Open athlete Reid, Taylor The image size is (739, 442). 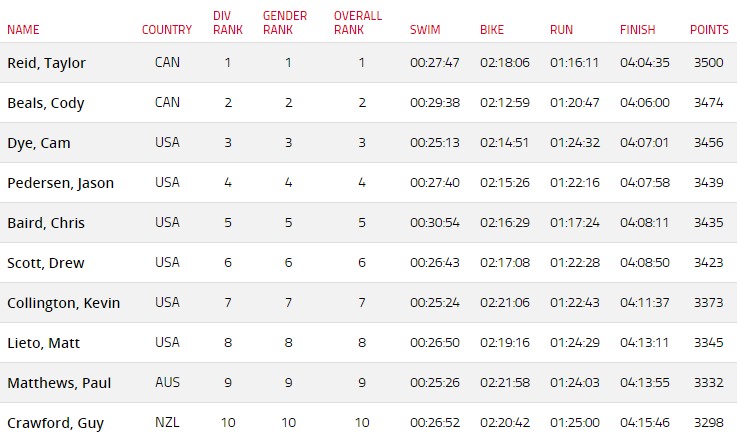(x=46, y=63)
